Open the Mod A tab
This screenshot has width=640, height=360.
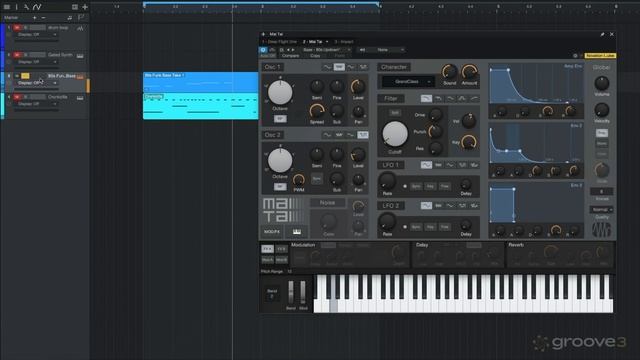(267, 260)
